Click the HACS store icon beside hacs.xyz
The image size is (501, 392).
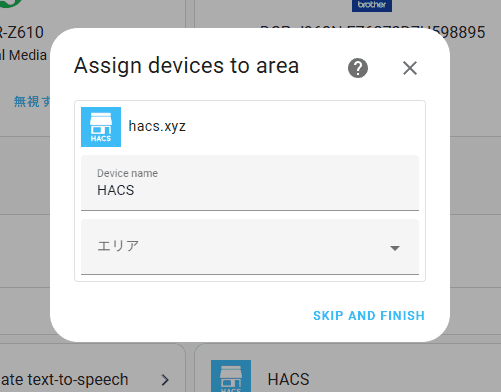(x=101, y=127)
